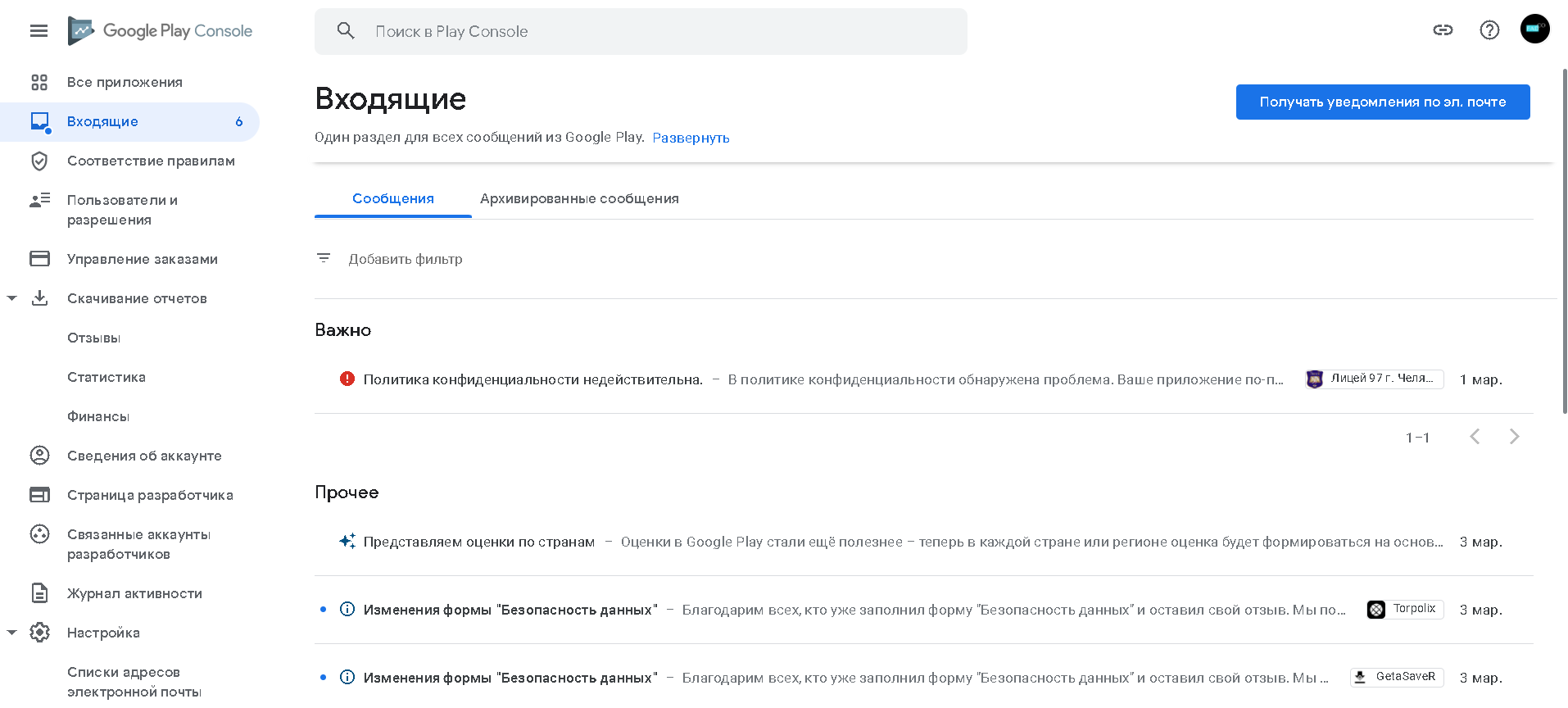
Task: Click the developer page icon
Action: tap(39, 495)
